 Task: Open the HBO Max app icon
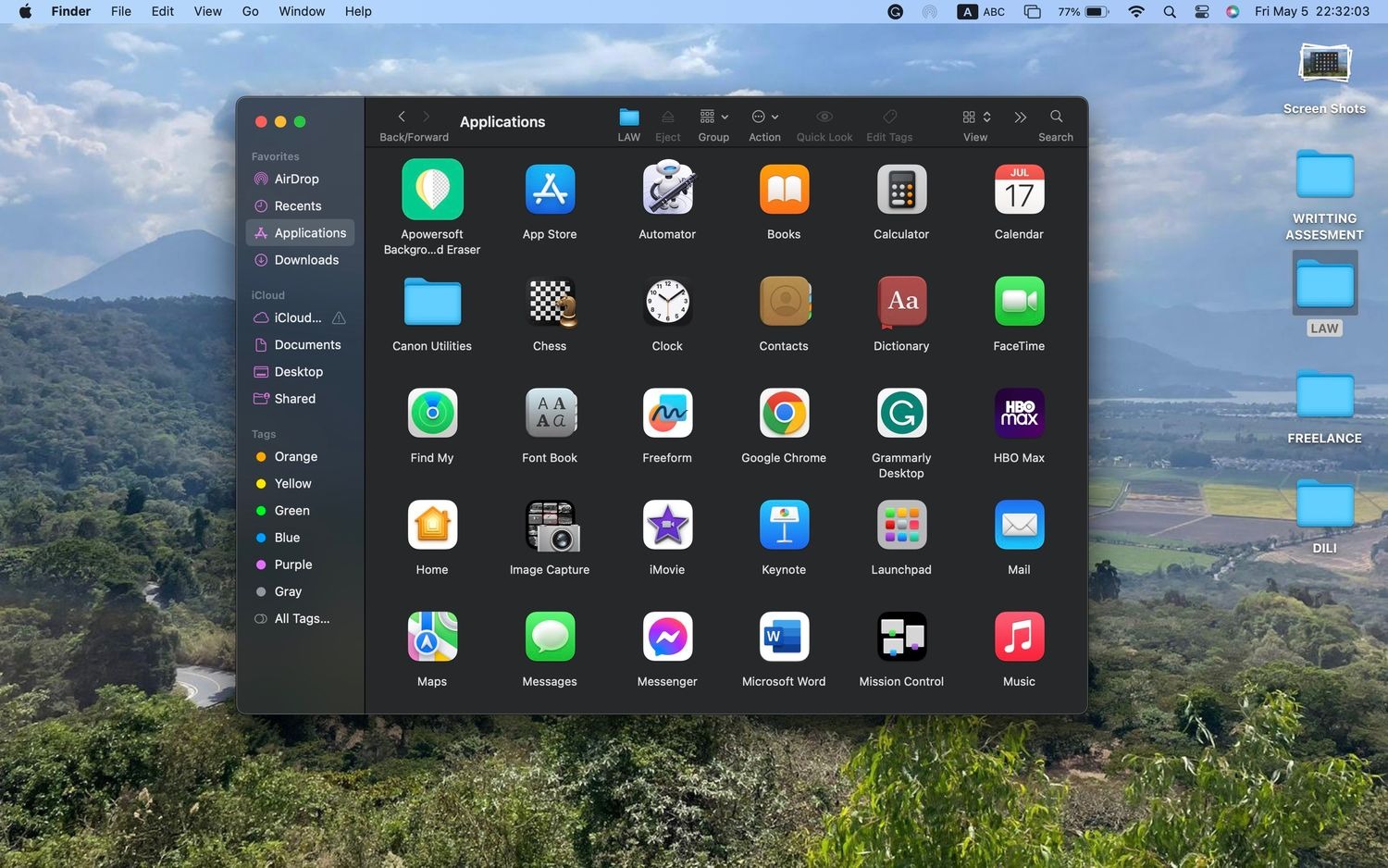coord(1019,413)
